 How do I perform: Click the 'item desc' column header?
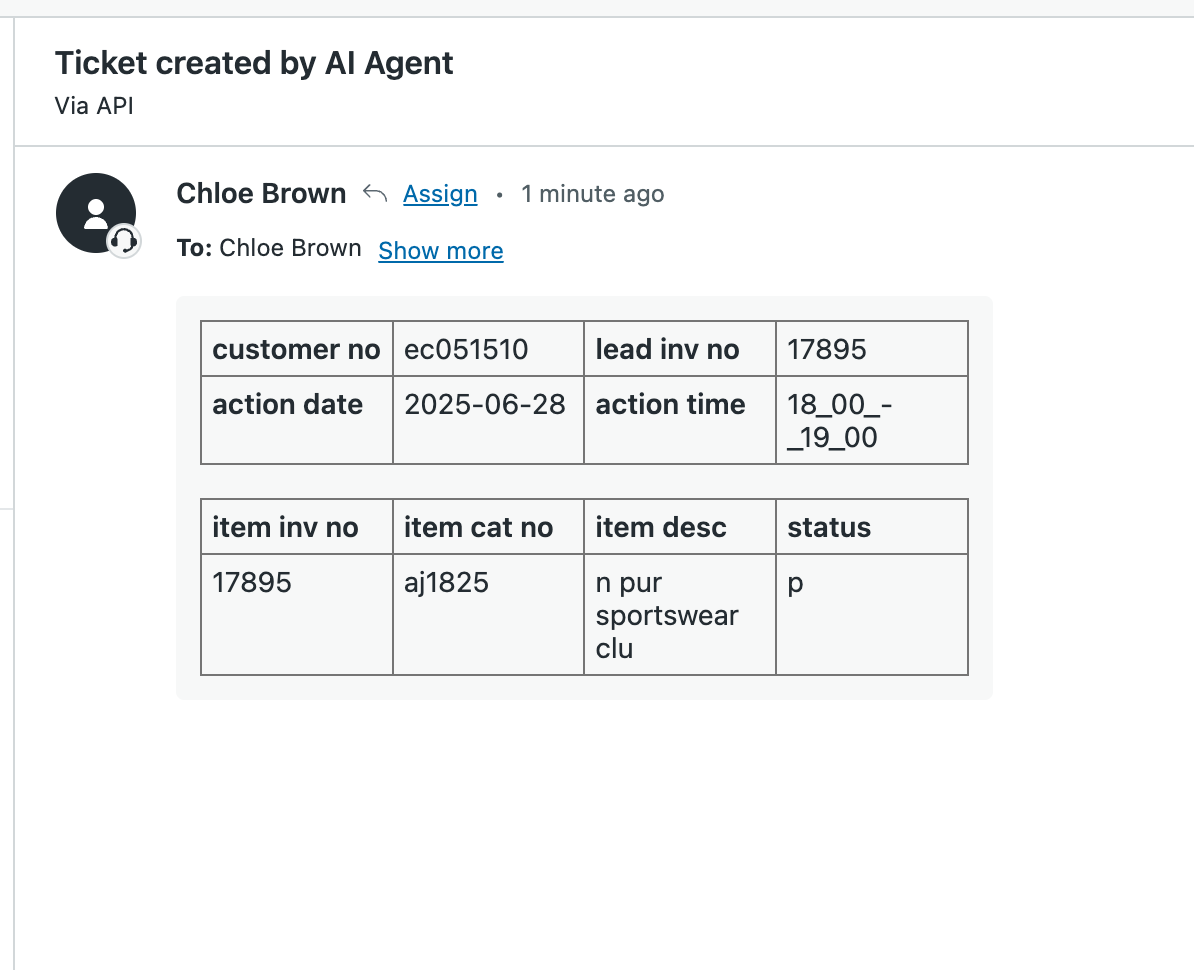[x=661, y=527]
